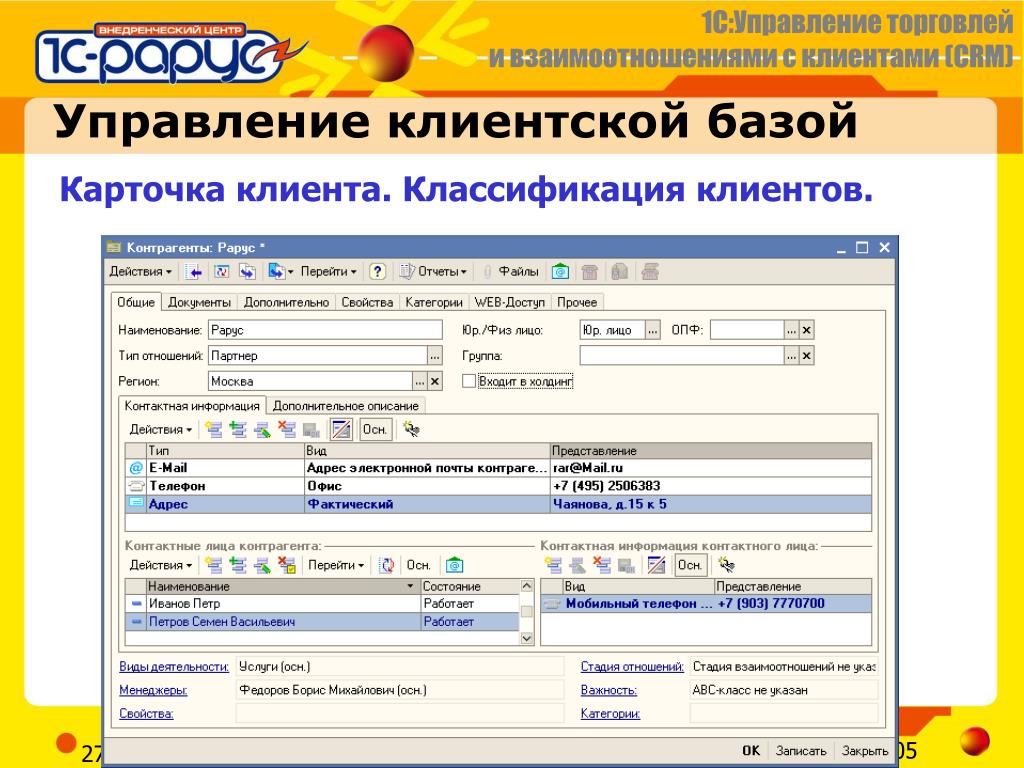
Task: Open the Виды деятельности link
Action: [174, 667]
